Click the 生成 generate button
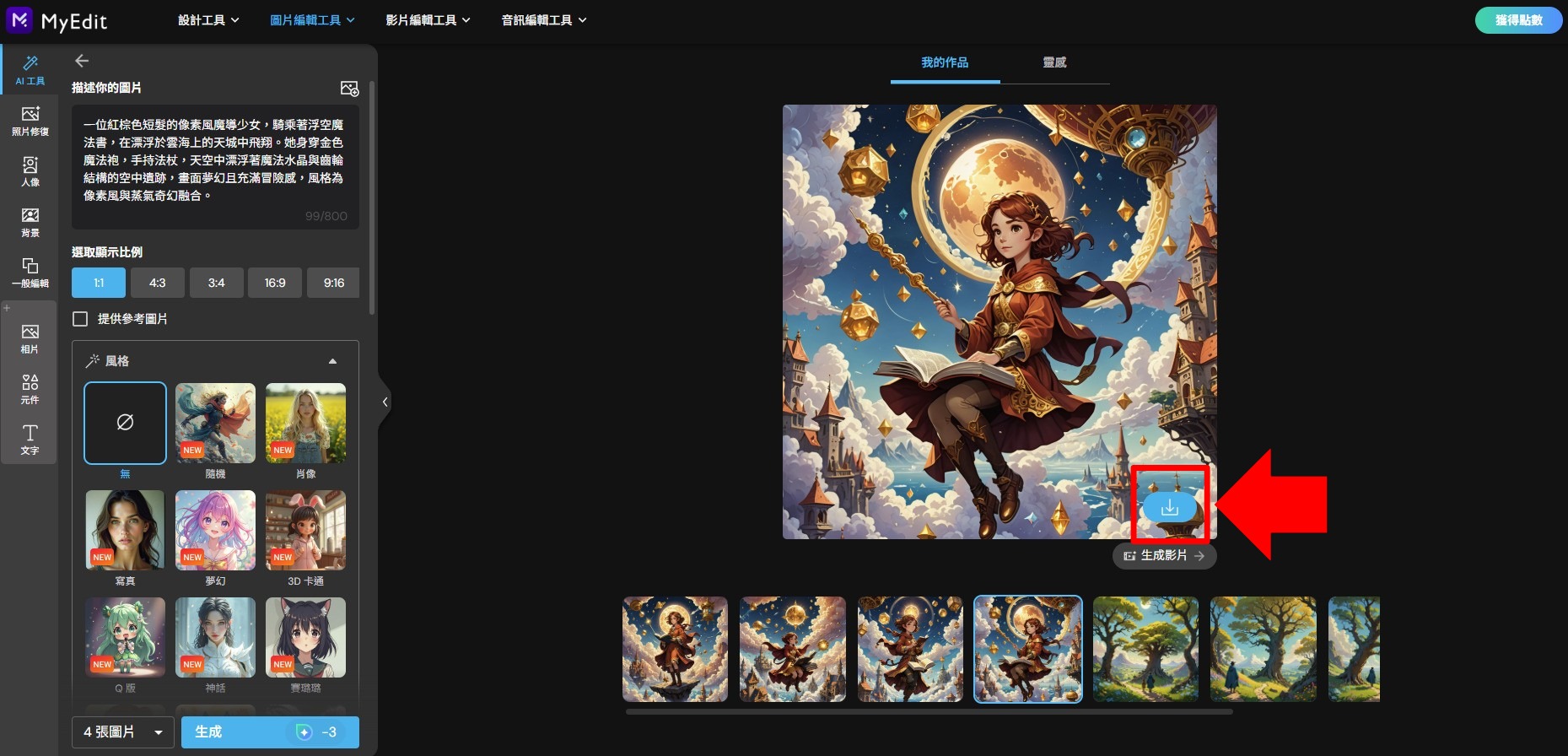Screen dimensions: 1568x756 (270, 732)
